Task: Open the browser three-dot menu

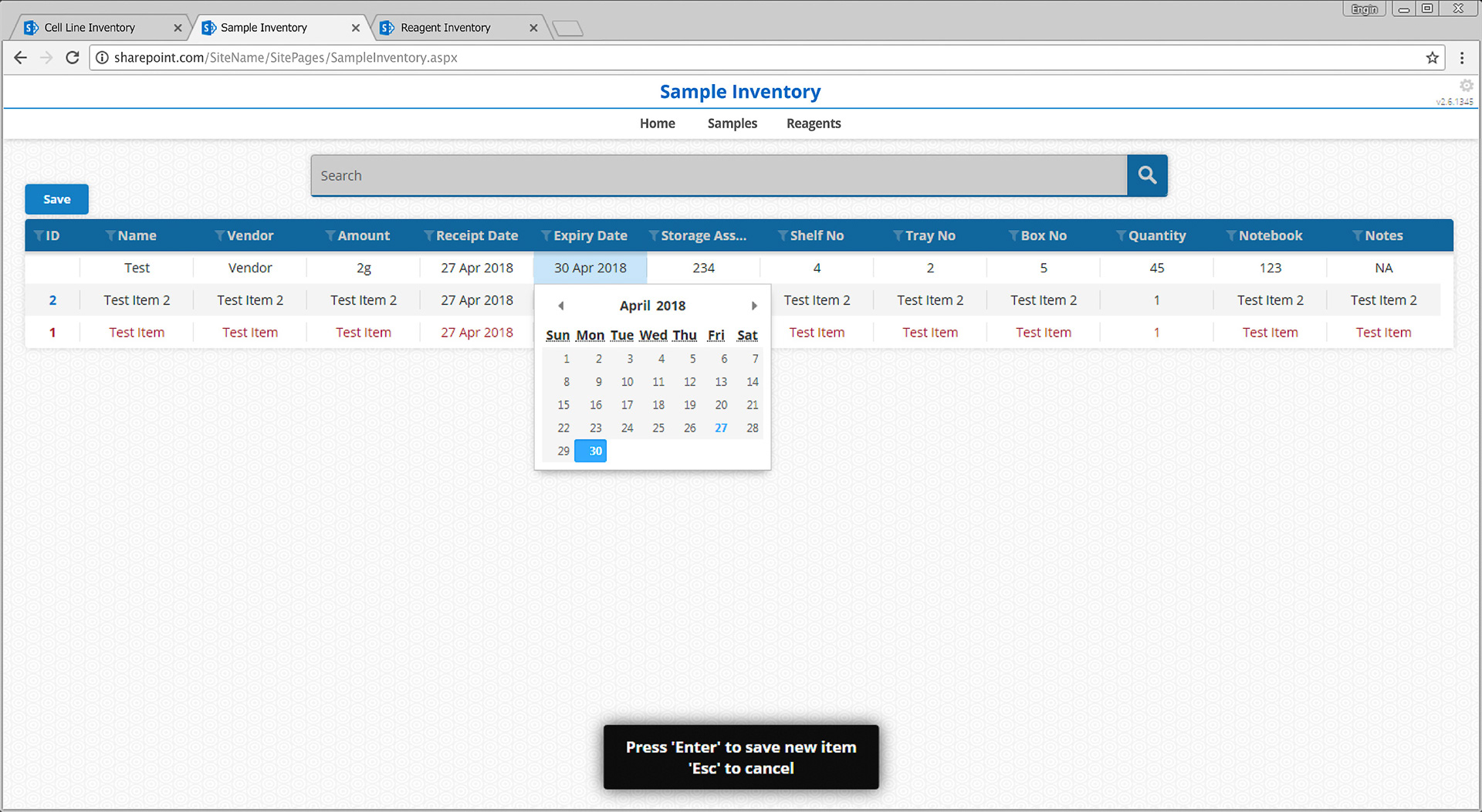Action: coord(1462,58)
